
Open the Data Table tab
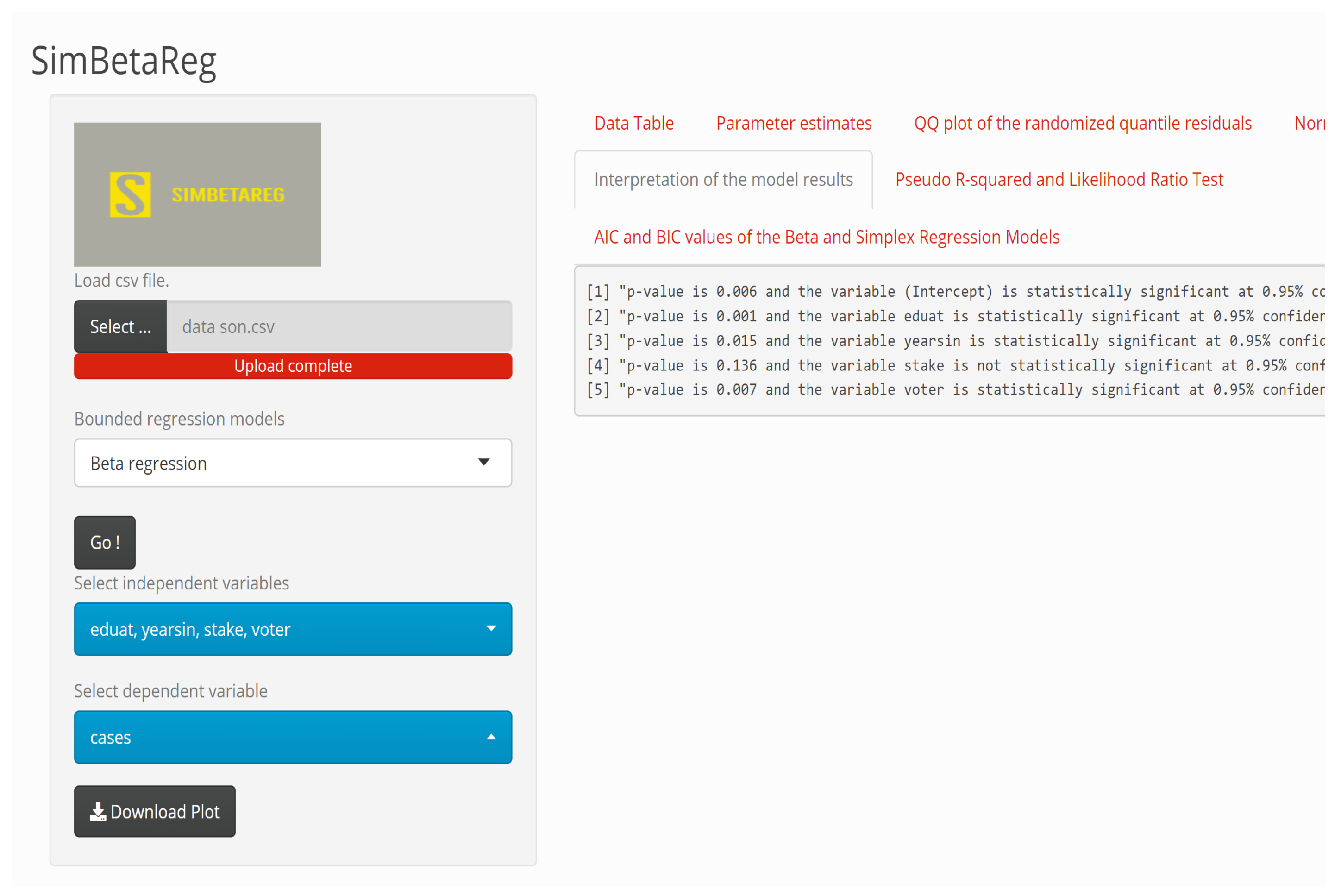(633, 124)
